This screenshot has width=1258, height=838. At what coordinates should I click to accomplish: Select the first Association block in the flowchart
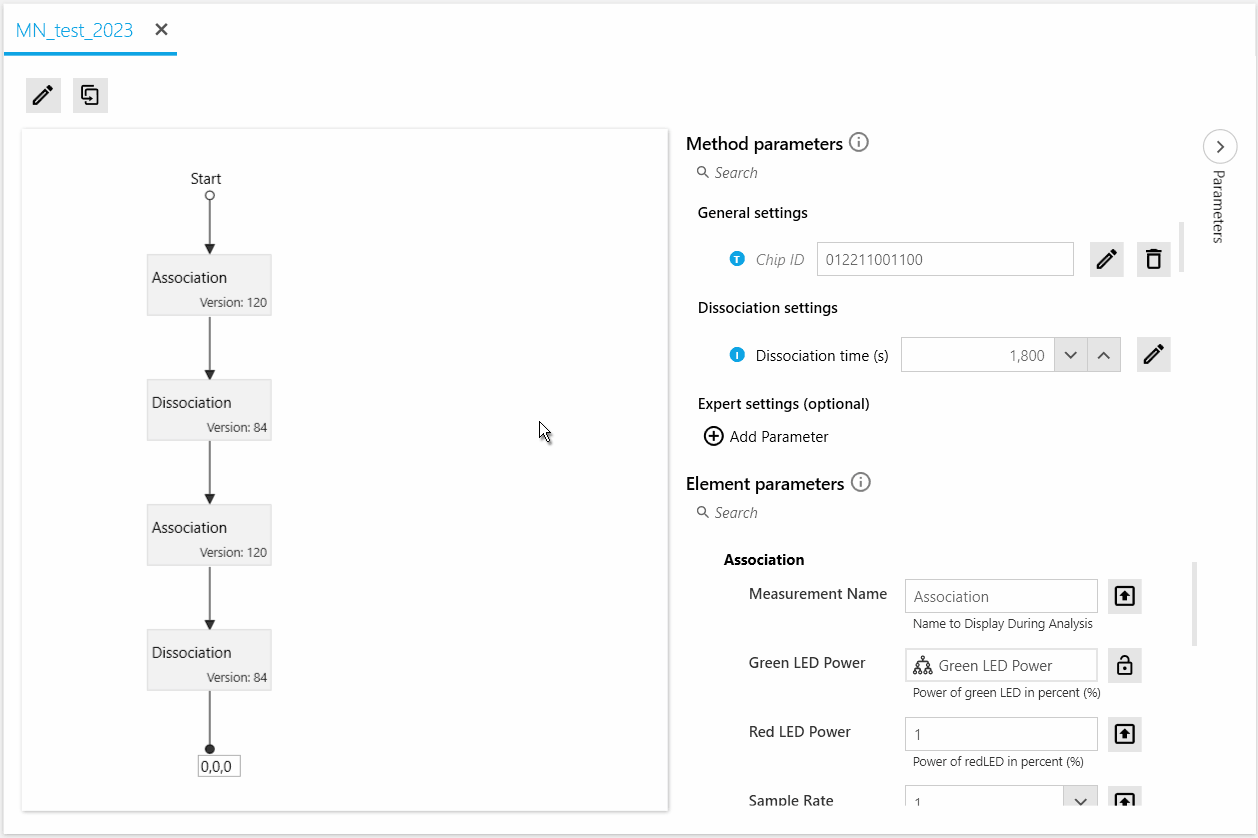[209, 284]
